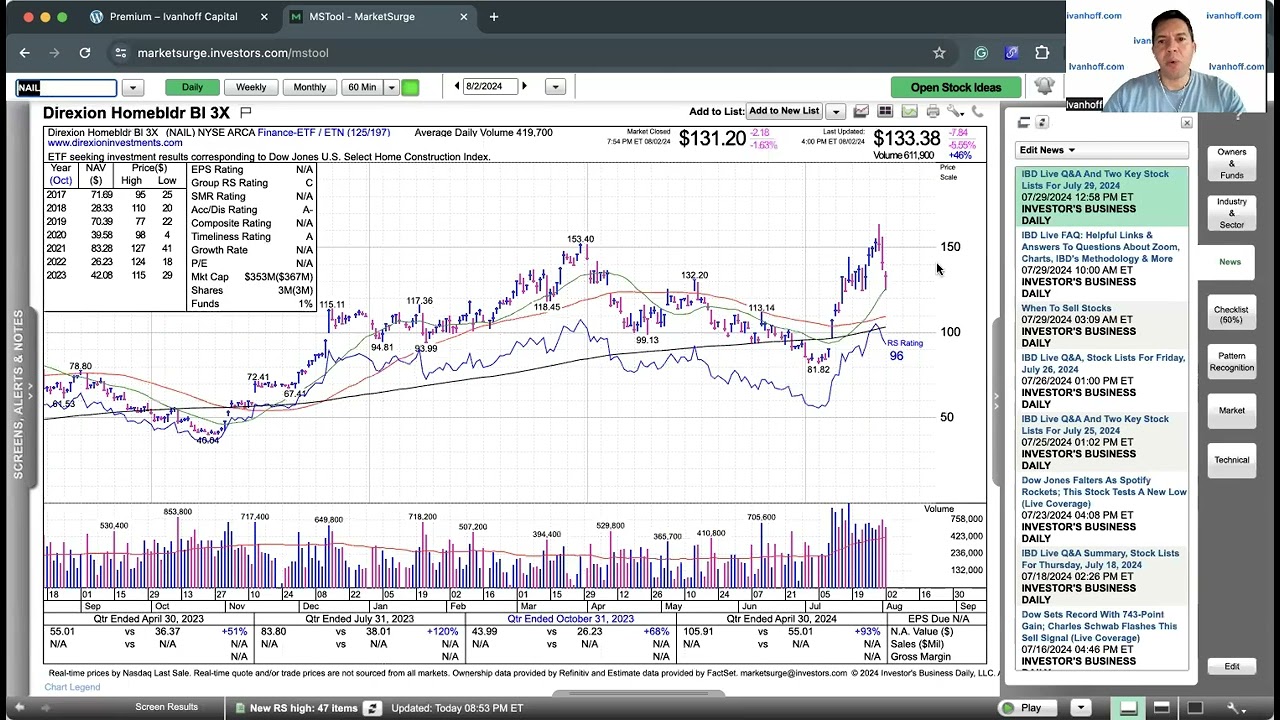Click the 8/2/2024 date field
This screenshot has height=720, width=1280.
point(490,87)
